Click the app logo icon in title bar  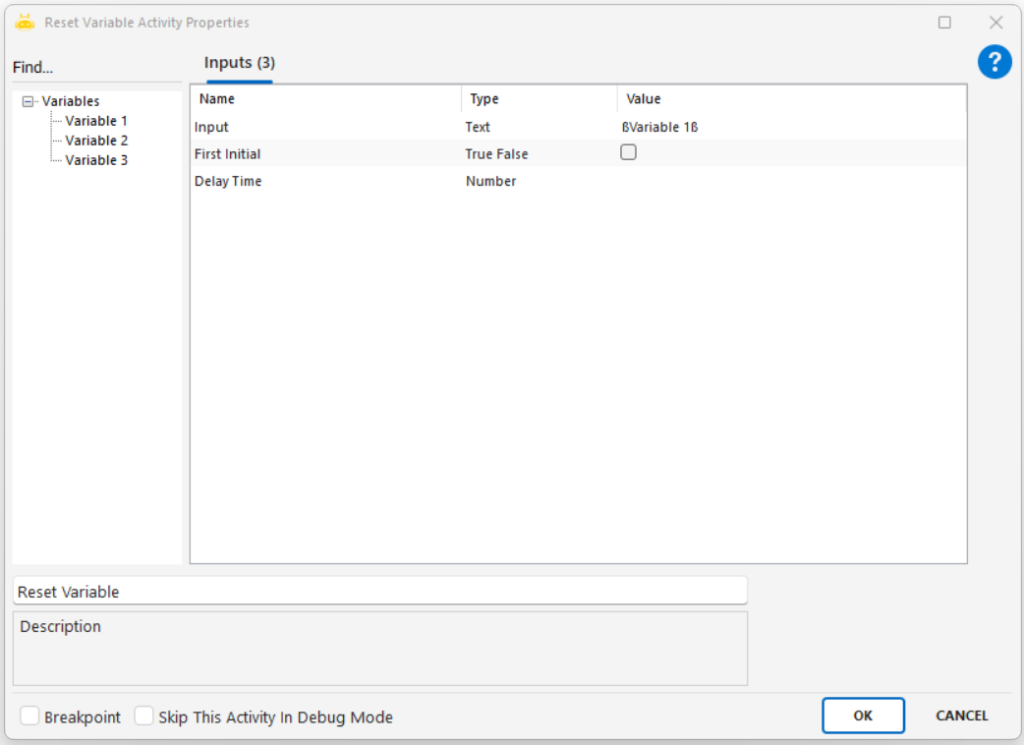[25, 22]
